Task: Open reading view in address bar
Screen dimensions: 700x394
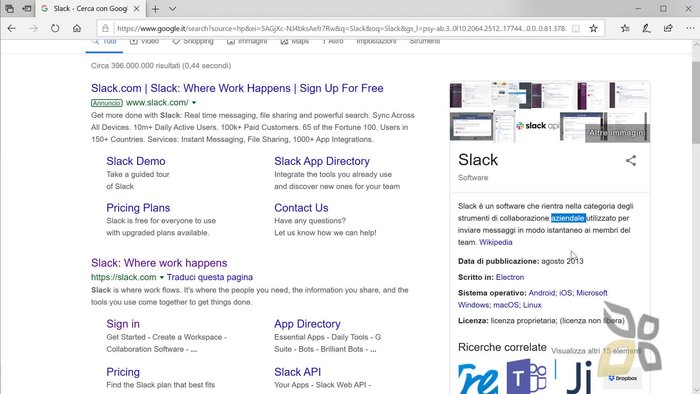Action: [x=576, y=29]
